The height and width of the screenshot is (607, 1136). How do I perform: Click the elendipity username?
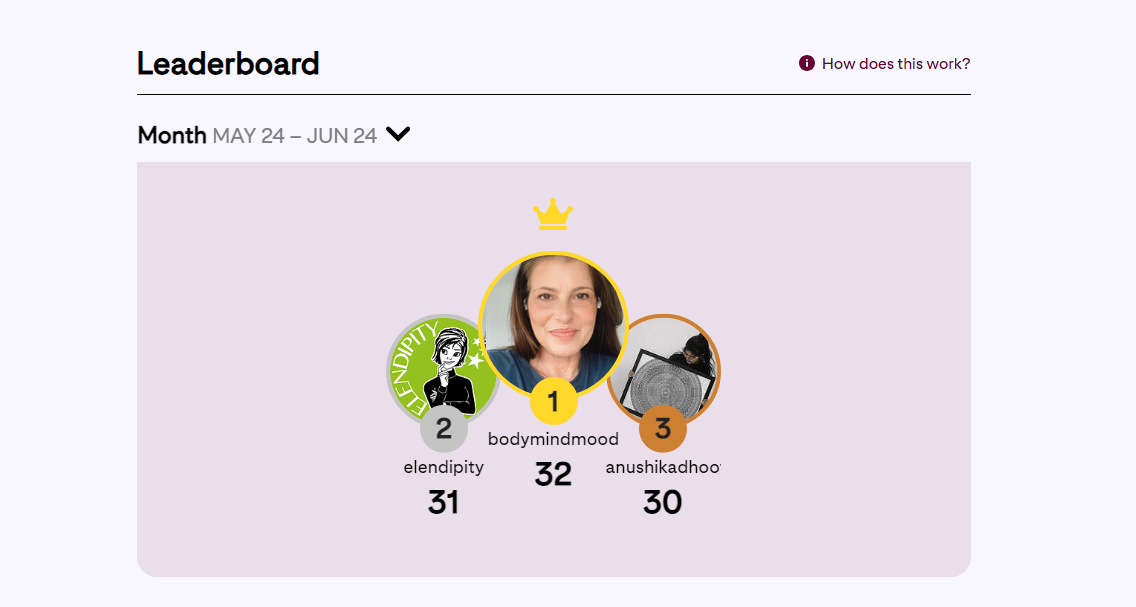[x=443, y=467]
